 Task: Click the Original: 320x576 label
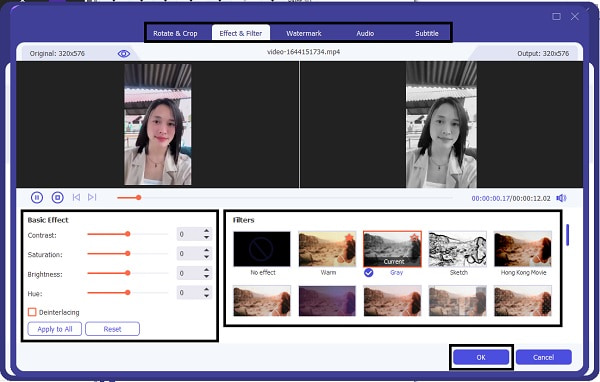click(x=57, y=54)
